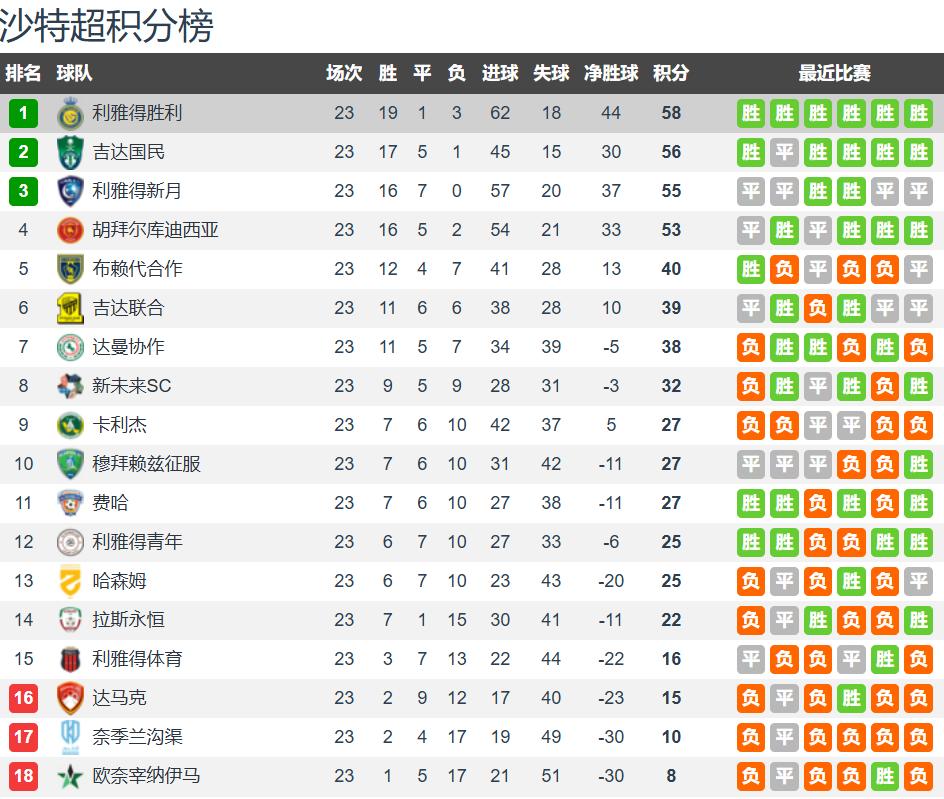Image resolution: width=944 pixels, height=799 pixels.
Task: Click the 胡拜尔库迪西亚 red crest icon
Action: (70, 230)
